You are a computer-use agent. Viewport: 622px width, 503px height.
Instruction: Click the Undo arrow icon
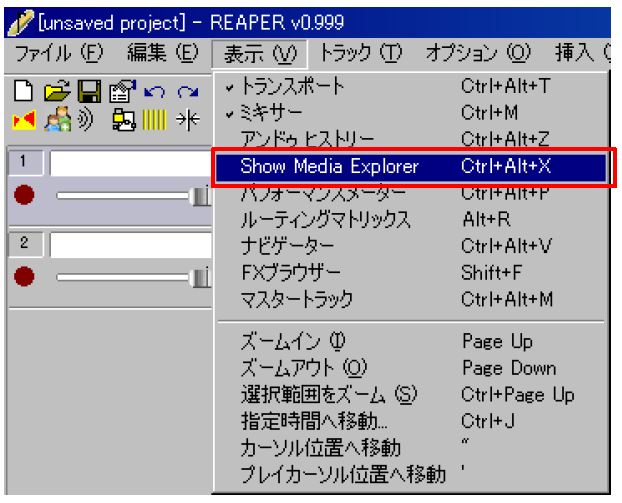[x=154, y=92]
